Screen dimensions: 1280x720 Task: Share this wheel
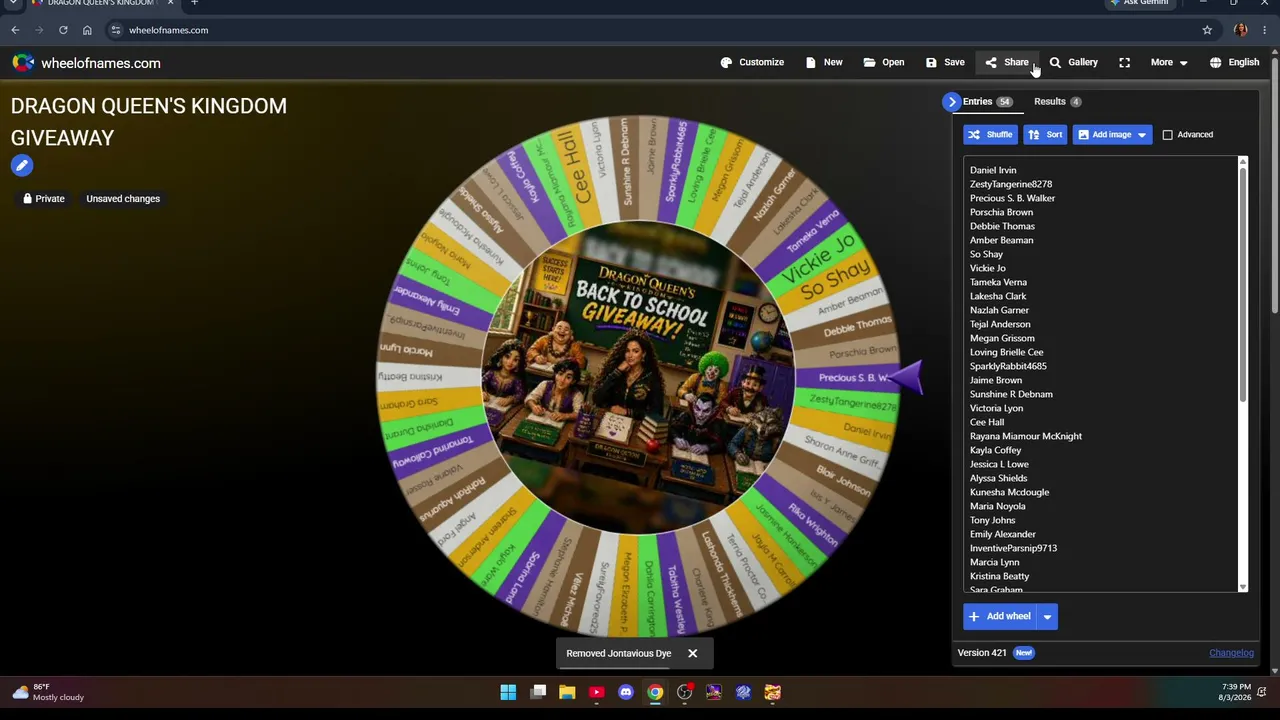[x=1006, y=62]
